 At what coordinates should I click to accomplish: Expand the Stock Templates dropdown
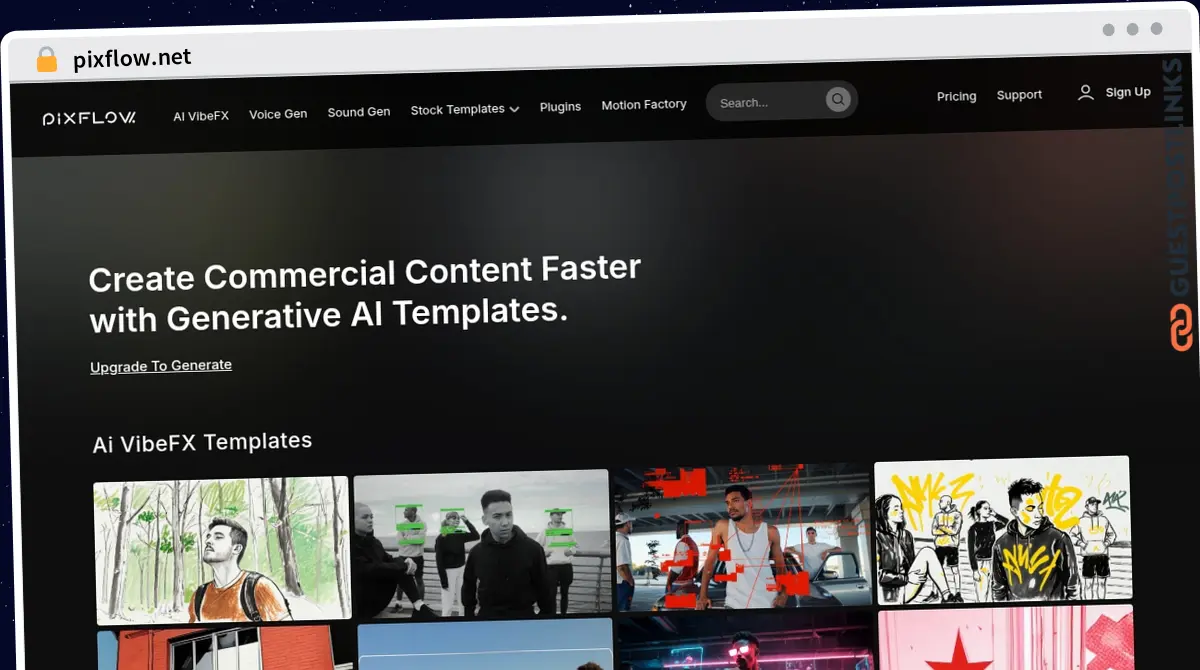(x=465, y=109)
